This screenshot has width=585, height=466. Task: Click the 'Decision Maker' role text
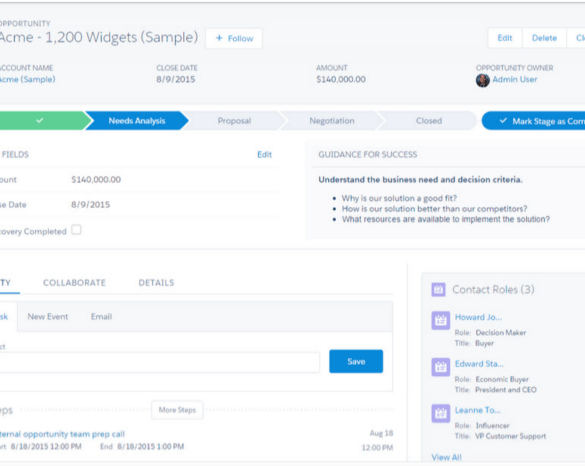pyautogui.click(x=501, y=332)
